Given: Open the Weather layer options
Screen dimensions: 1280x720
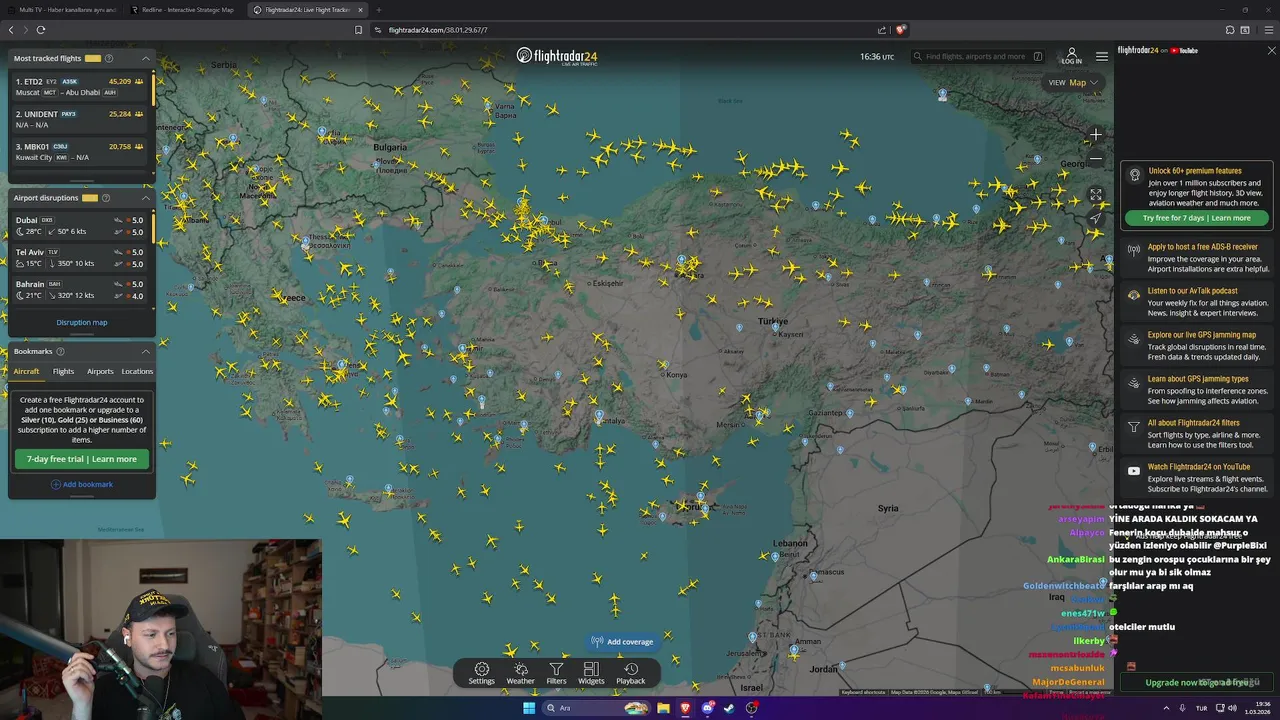Looking at the screenshot, I should 520,673.
